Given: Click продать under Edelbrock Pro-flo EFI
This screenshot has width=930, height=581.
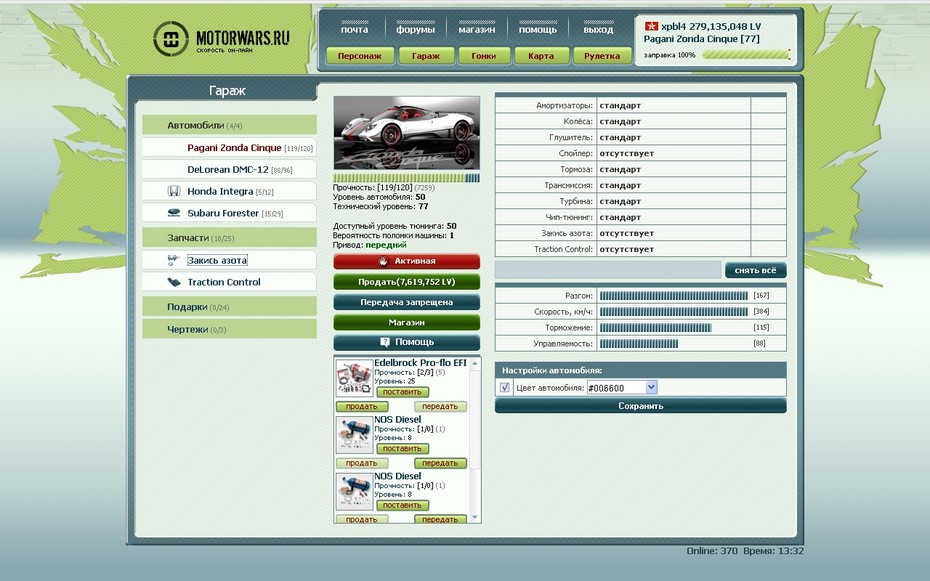Looking at the screenshot, I should click(362, 407).
